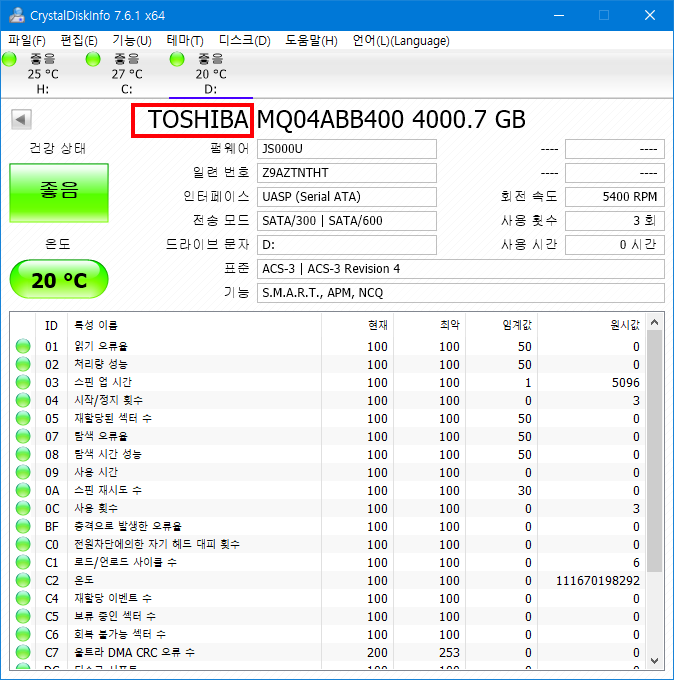Image resolution: width=674 pixels, height=680 pixels.
Task: Click status icon of row C5 보류 중인 섹터 수
Action: pos(23,616)
